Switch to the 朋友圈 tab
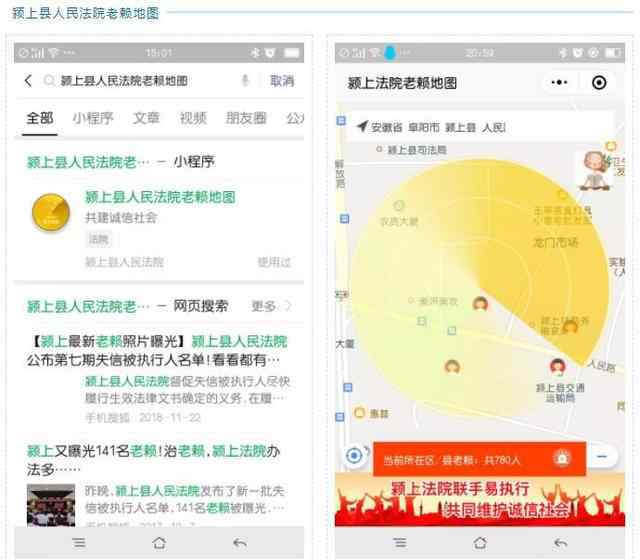Viewport: 640px width, 560px height. tap(246, 118)
